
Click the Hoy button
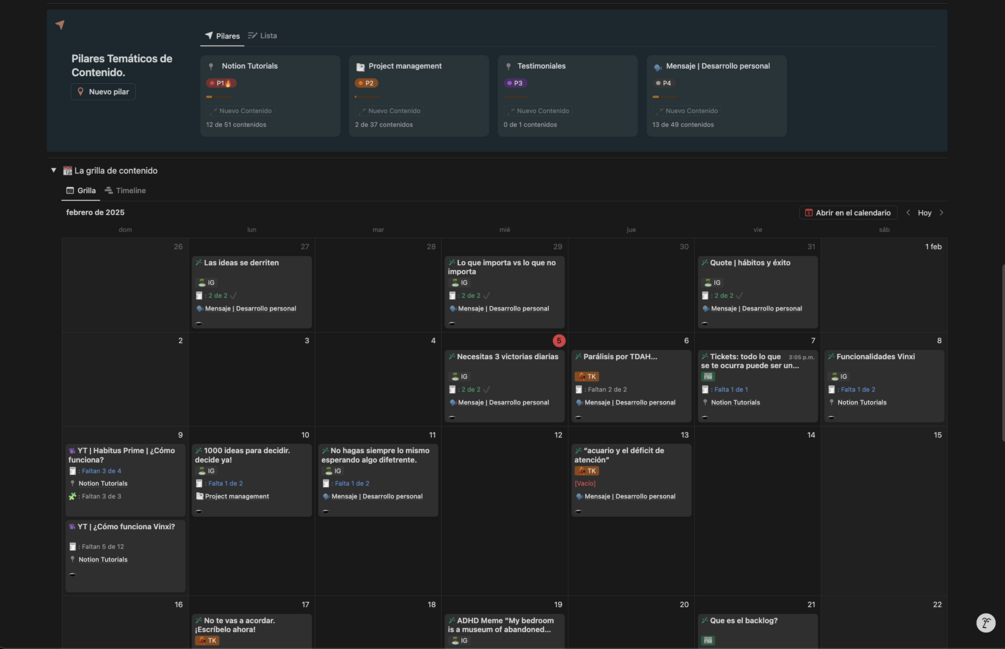924,213
